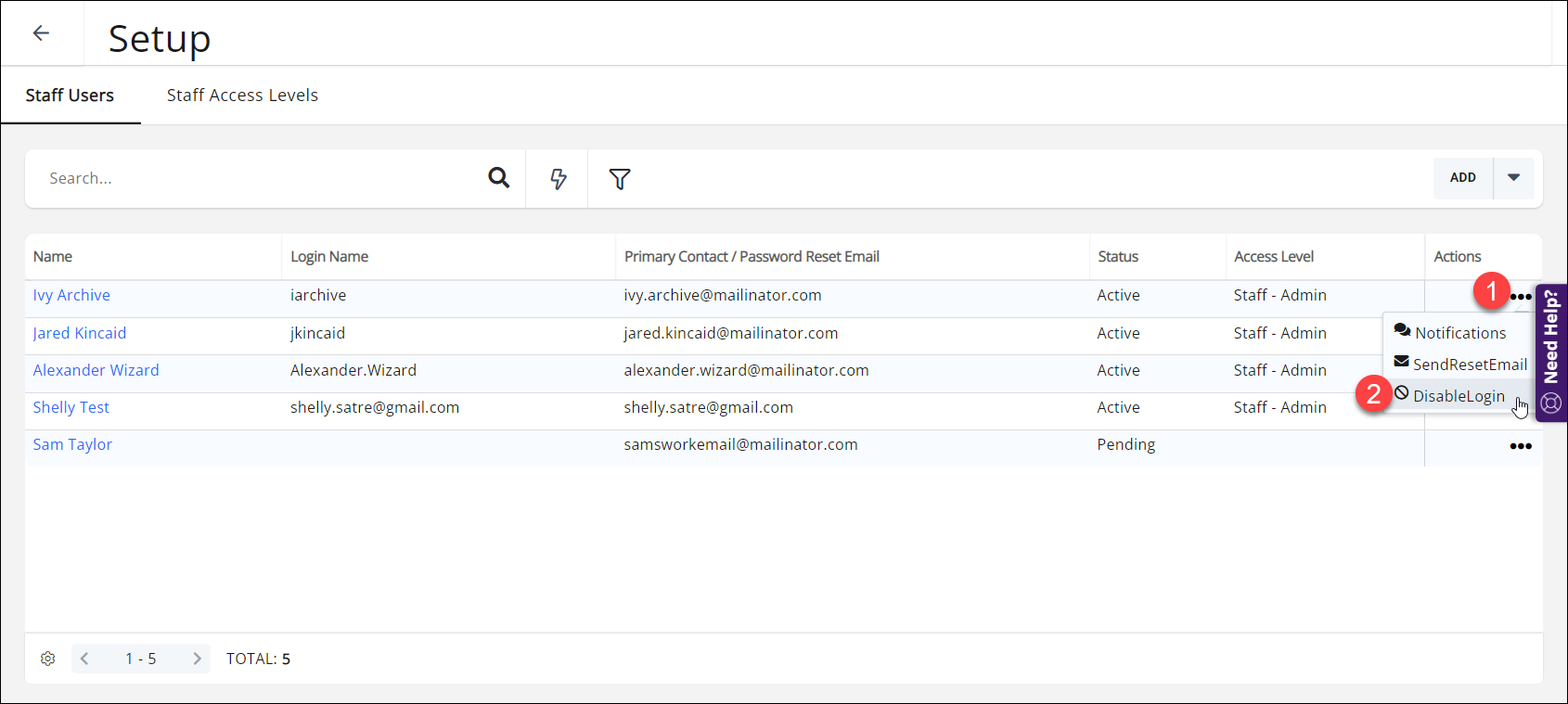Open Ivy Archive staff record
Viewport: 1568px width, 704px height.
[x=71, y=295]
